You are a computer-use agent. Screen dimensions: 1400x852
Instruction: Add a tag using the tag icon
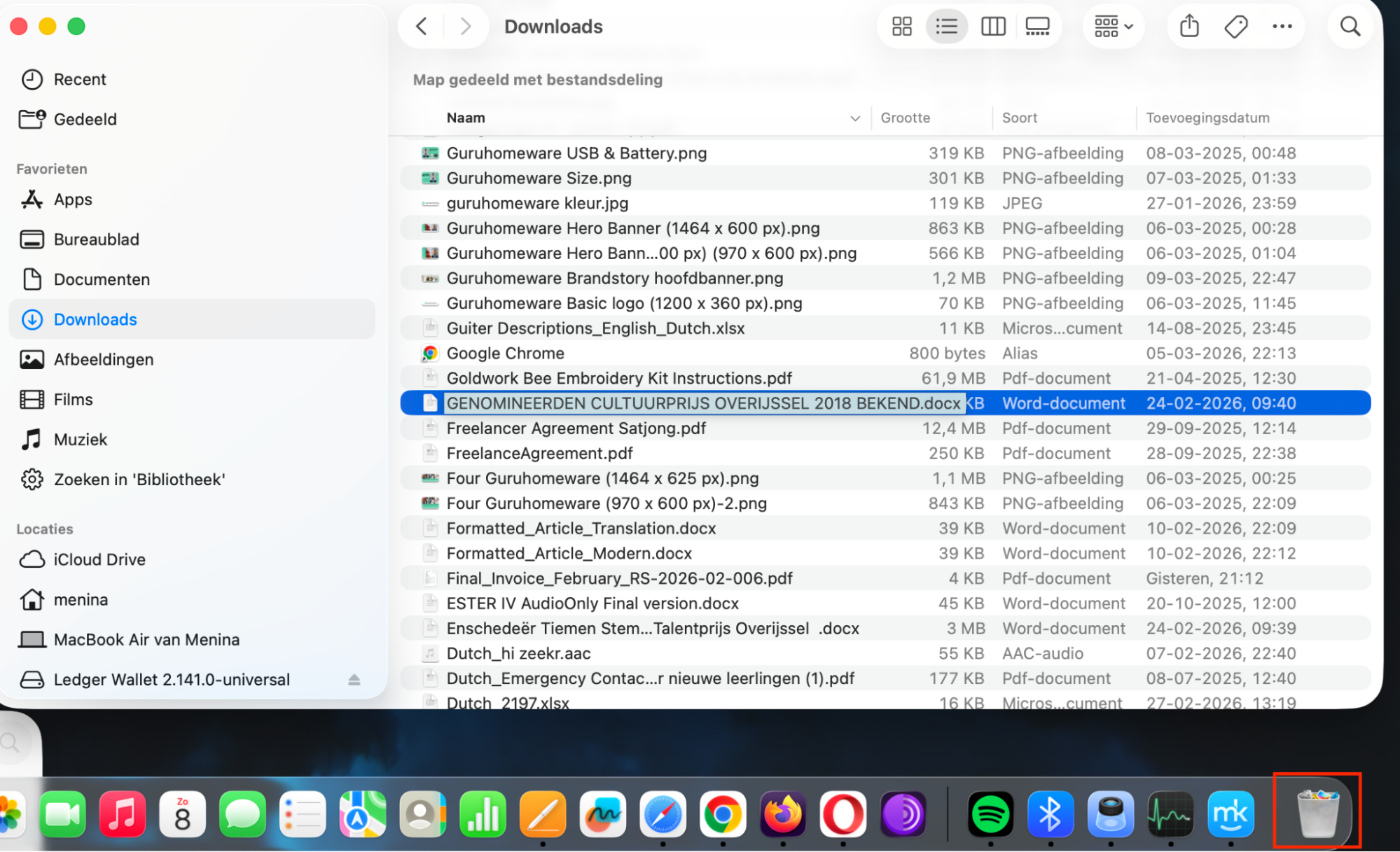(x=1235, y=26)
